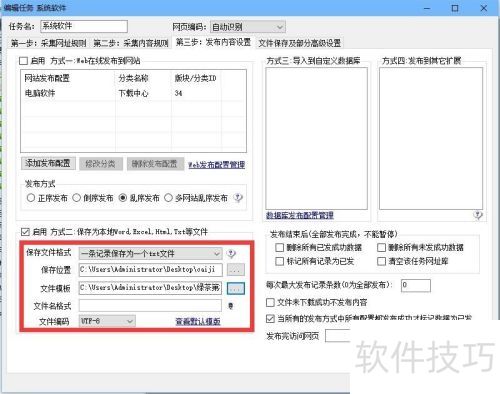Image resolution: width=500 pixels, height=394 pixels.
Task: Open 网页编码 自动识别 dropdown
Action: click(x=248, y=27)
